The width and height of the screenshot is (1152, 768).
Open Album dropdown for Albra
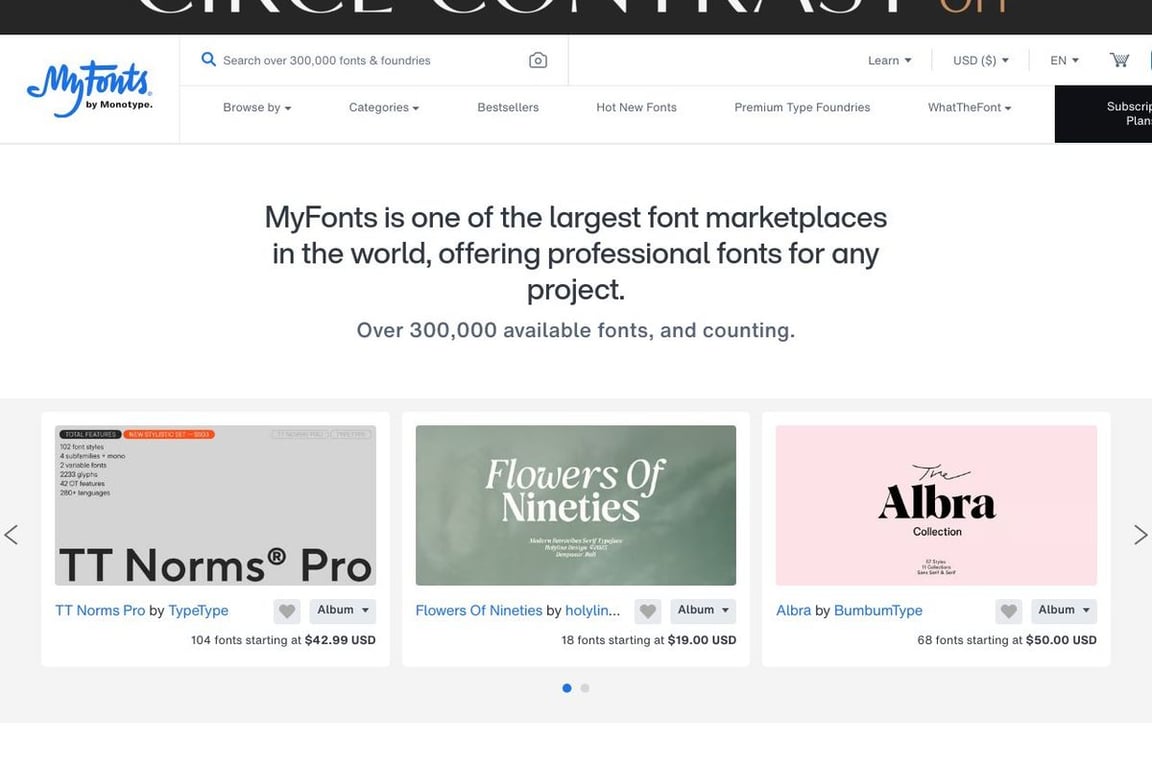point(1064,611)
